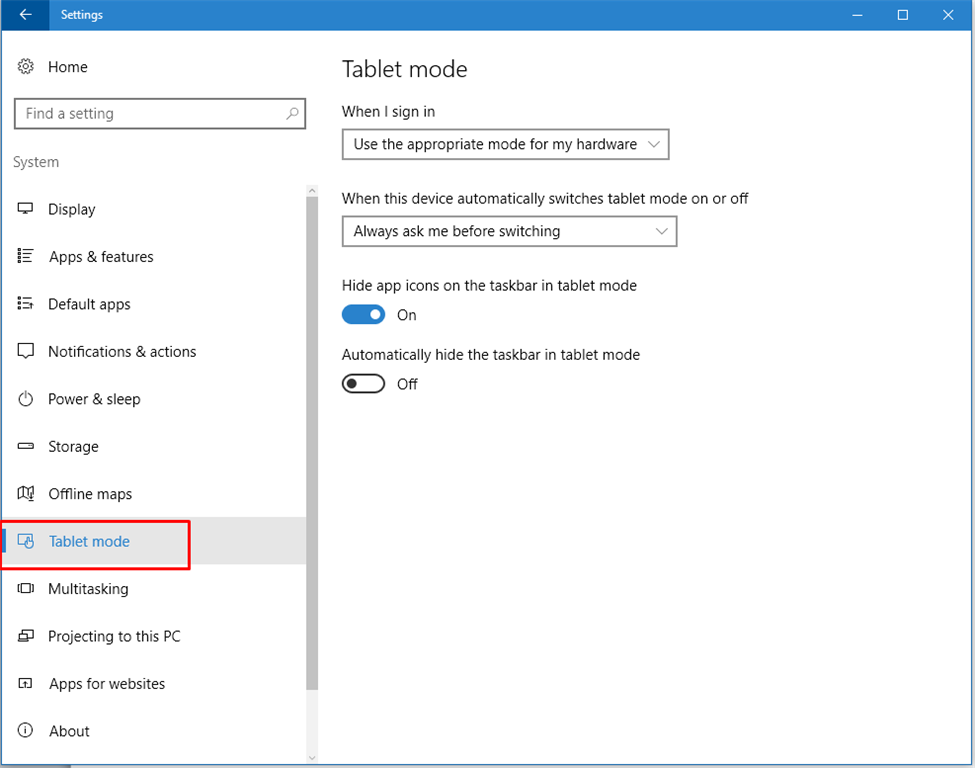Go to Multitasking settings

[x=154, y=588]
